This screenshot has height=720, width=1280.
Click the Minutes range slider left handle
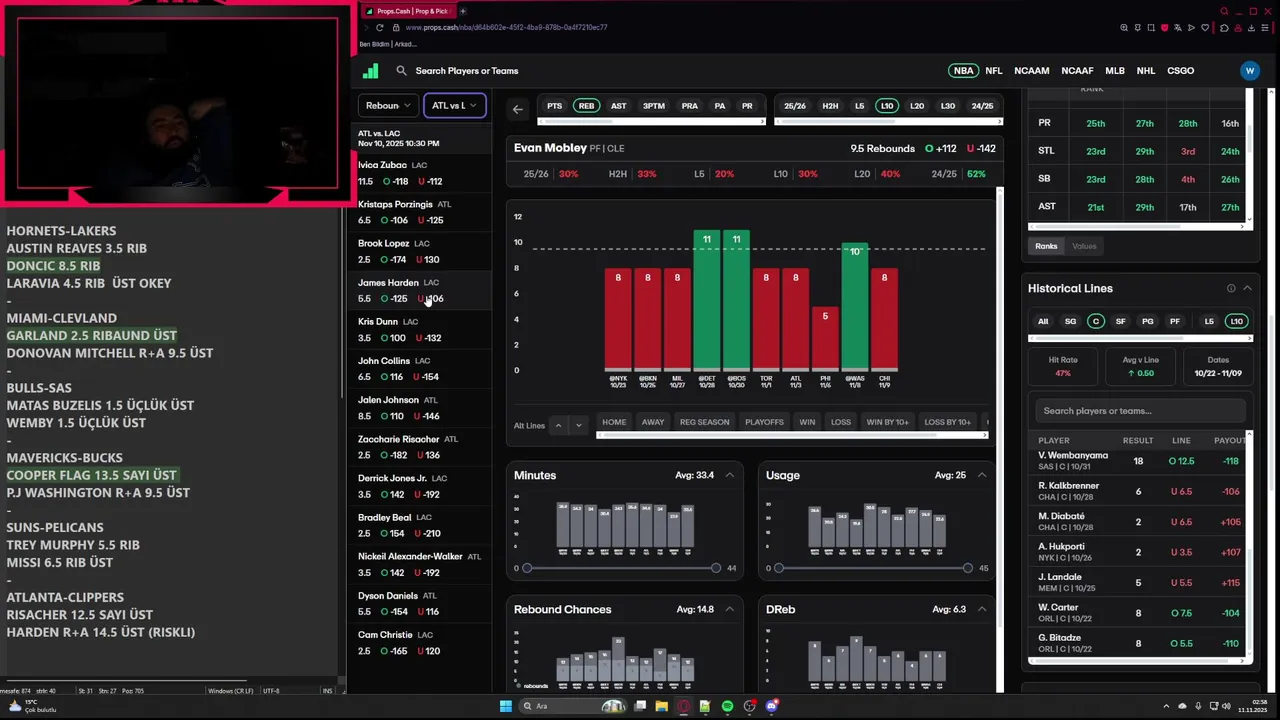coord(527,568)
